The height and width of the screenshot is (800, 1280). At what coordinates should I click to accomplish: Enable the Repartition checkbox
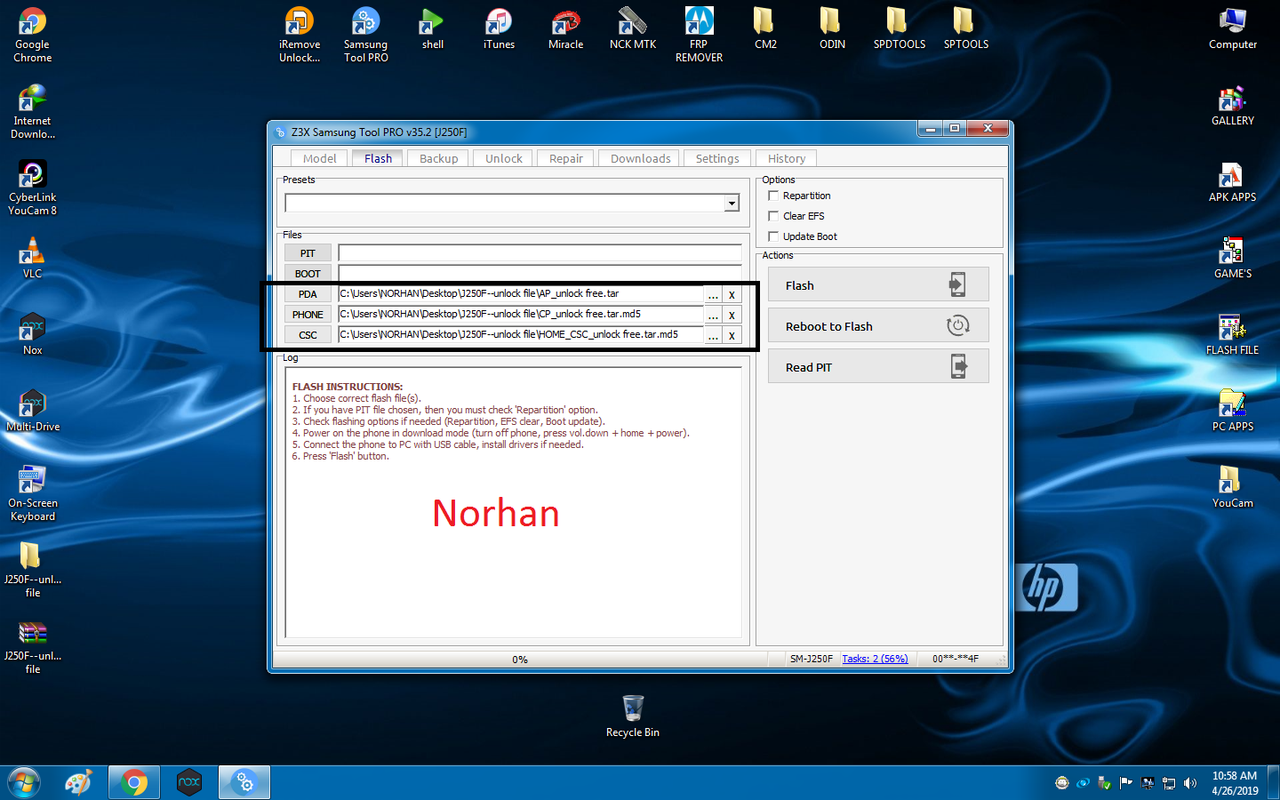[x=773, y=196]
